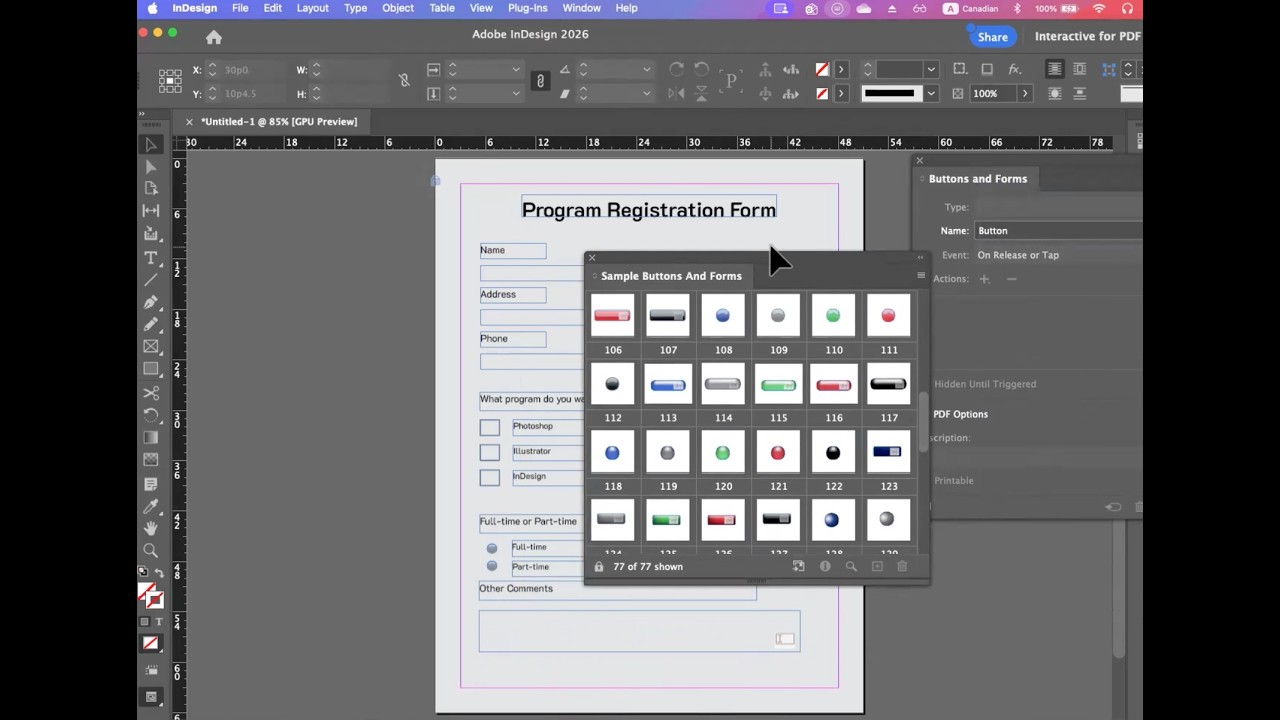This screenshot has width=1280, height=720.
Task: Click the Name field in Buttons and Forms
Action: 1060,230
